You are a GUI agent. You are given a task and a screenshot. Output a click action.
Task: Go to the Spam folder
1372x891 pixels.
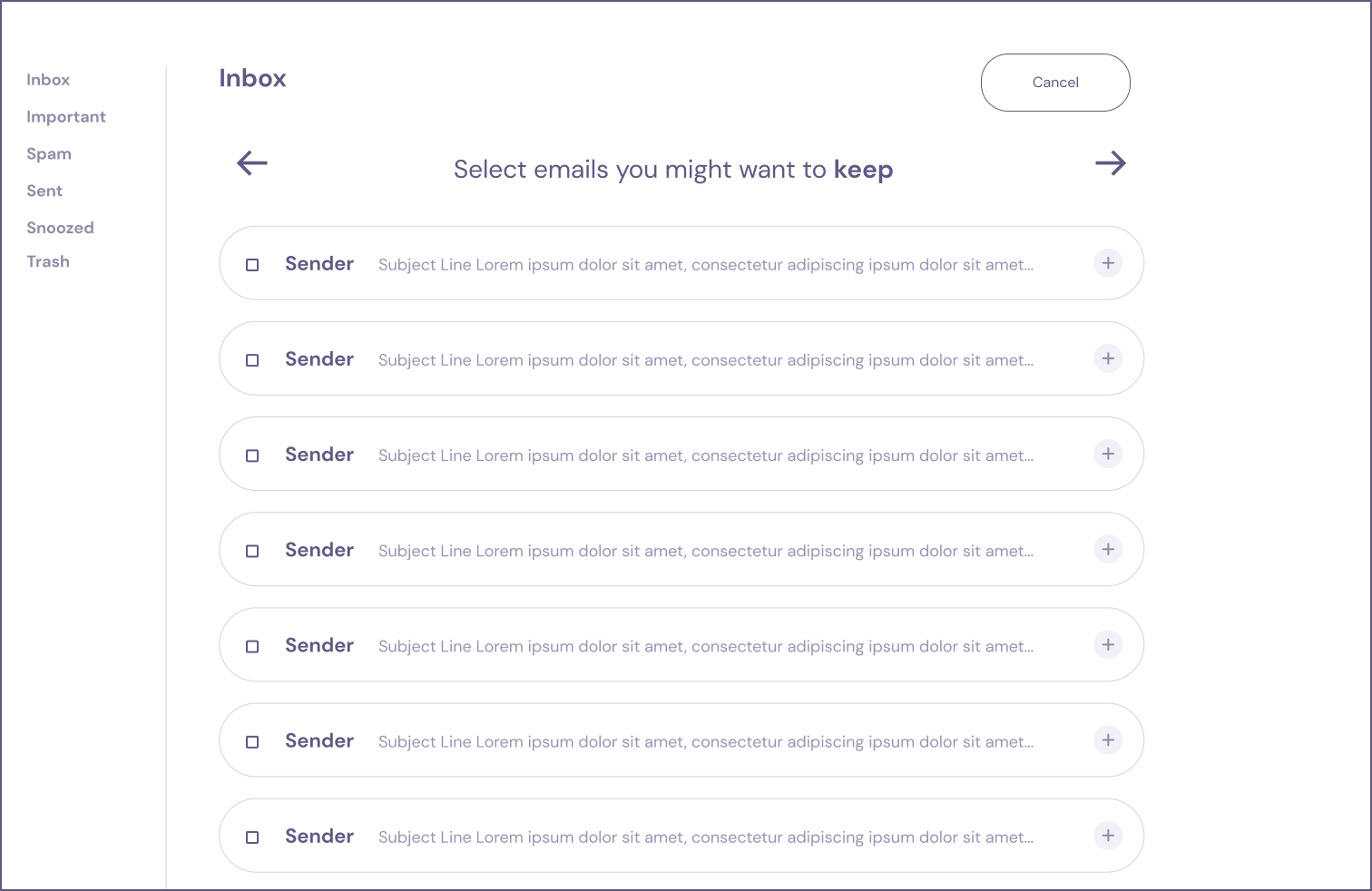[49, 154]
